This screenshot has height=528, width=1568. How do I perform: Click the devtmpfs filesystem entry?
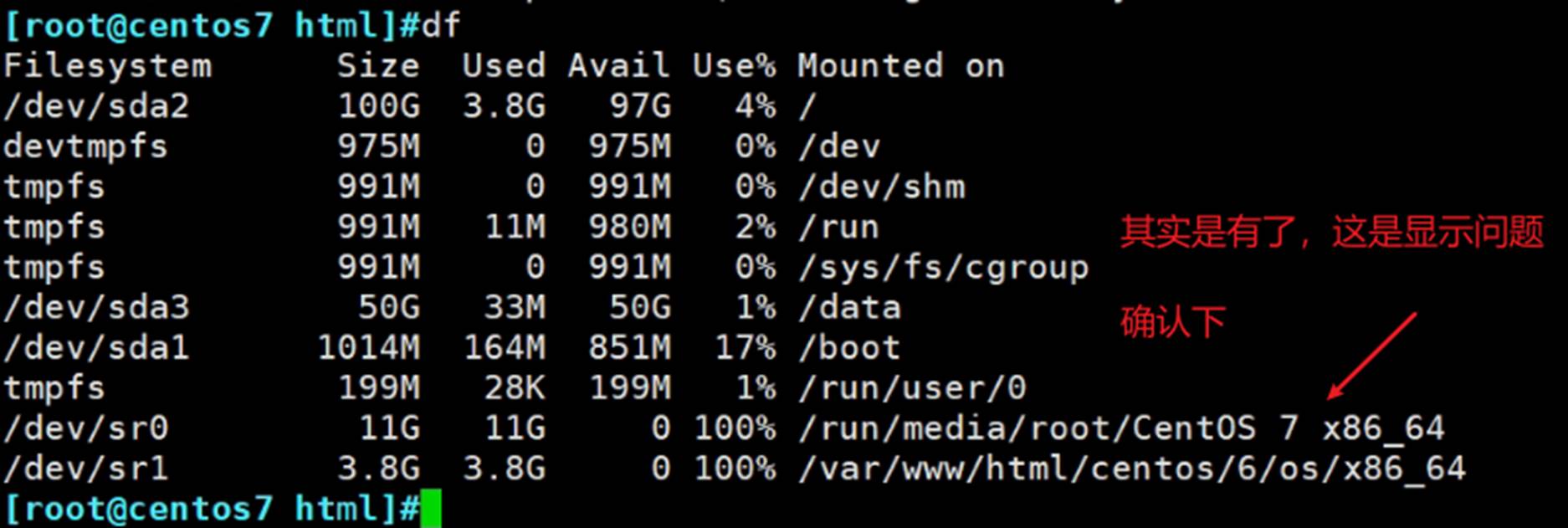[x=85, y=146]
